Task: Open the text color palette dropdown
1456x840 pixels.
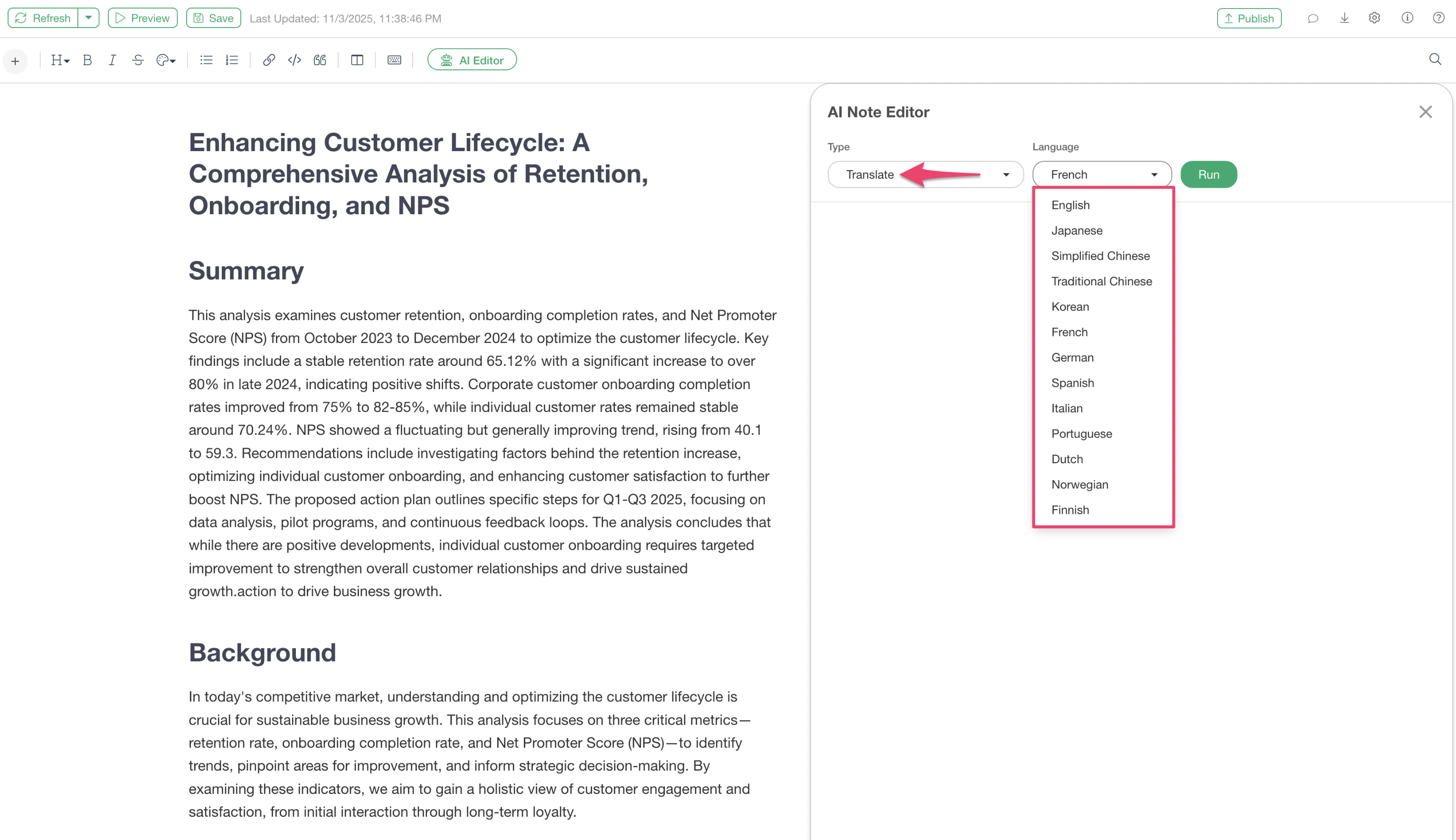Action: [x=166, y=60]
